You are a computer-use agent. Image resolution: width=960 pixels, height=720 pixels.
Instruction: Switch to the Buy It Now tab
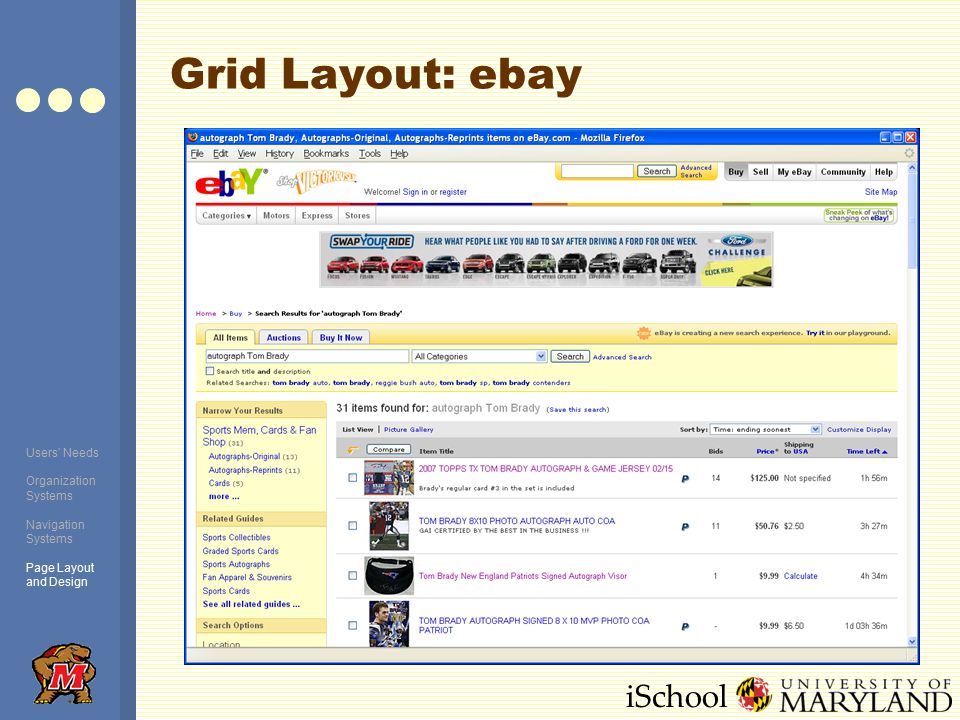pos(341,337)
